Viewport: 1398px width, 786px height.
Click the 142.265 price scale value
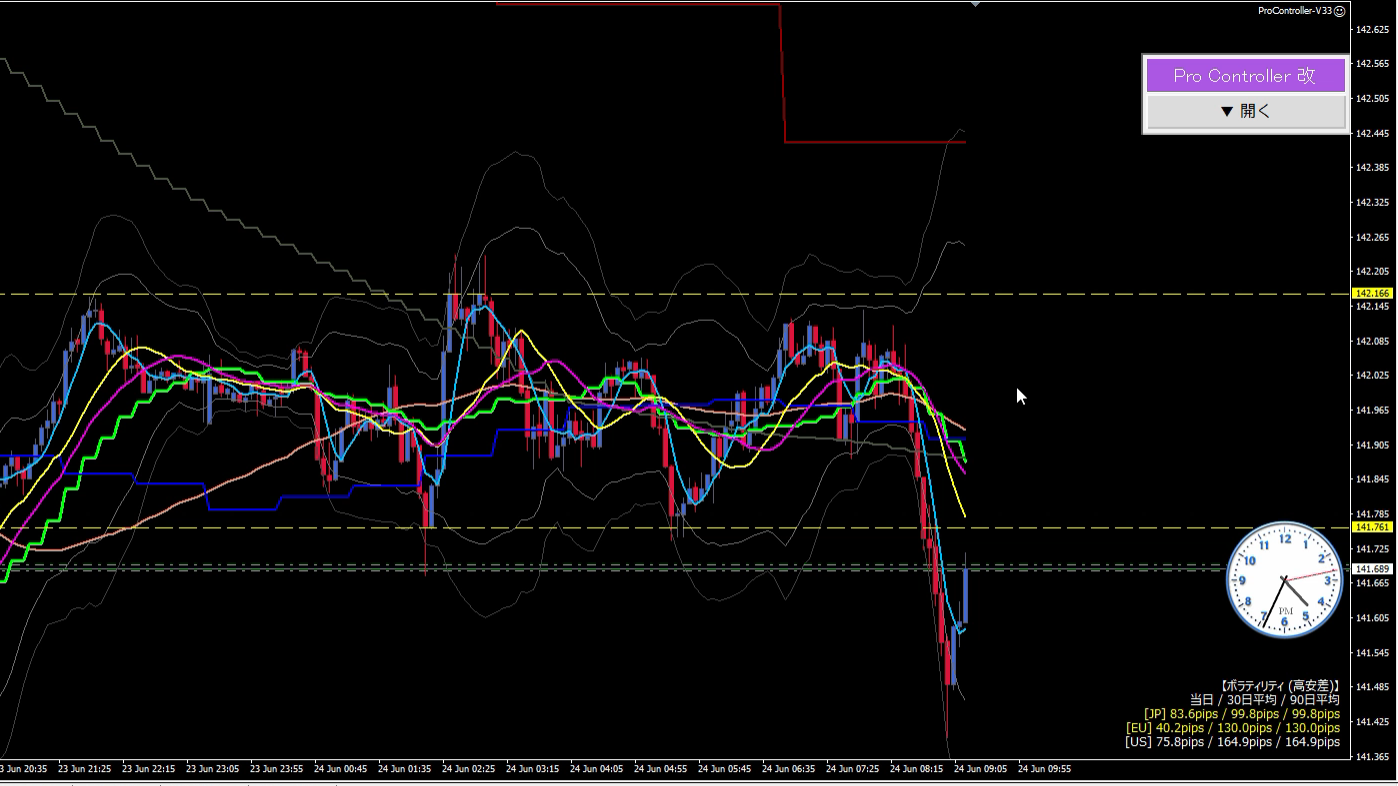(1373, 238)
